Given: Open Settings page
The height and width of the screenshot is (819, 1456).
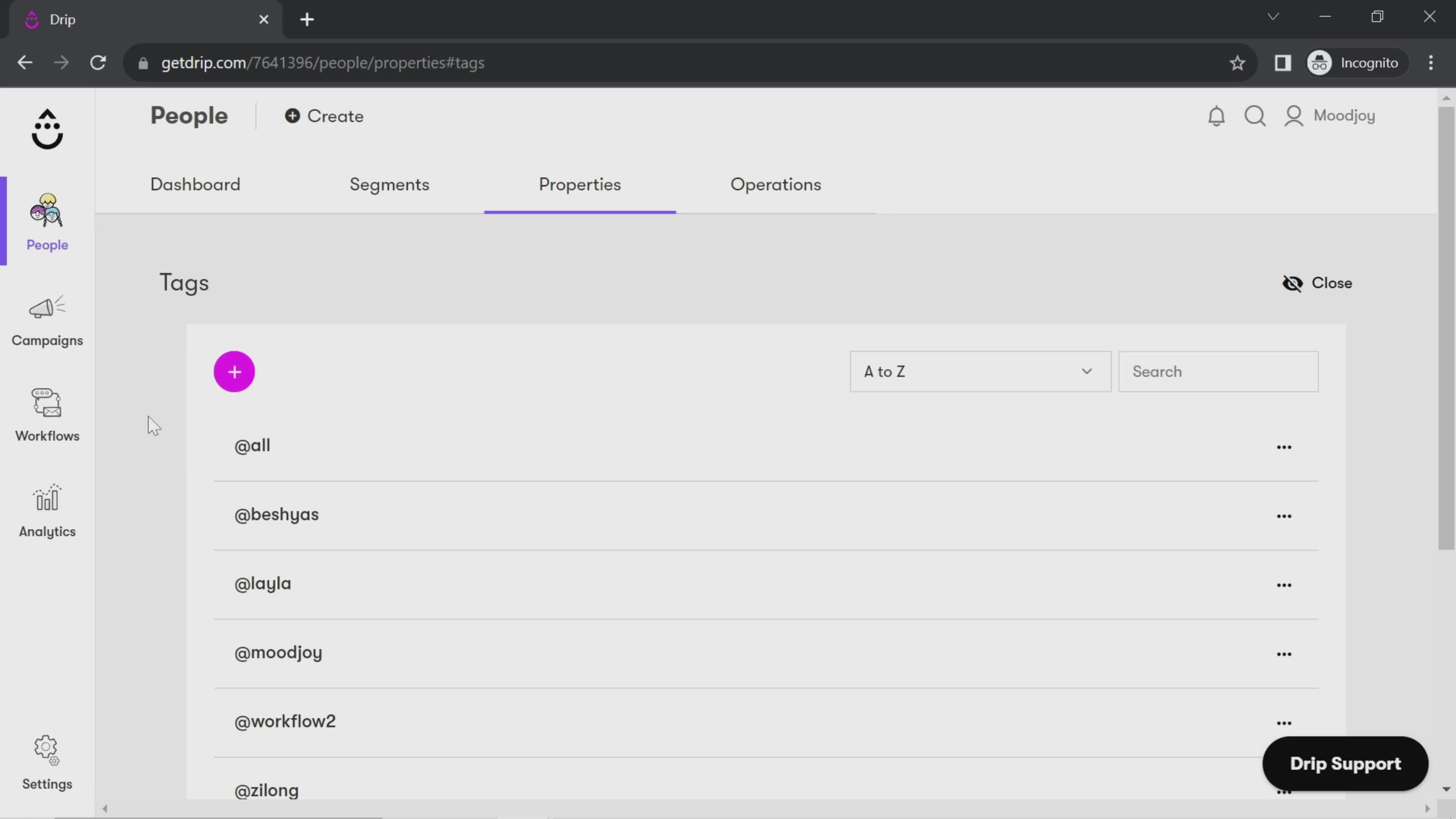Looking at the screenshot, I should [47, 762].
